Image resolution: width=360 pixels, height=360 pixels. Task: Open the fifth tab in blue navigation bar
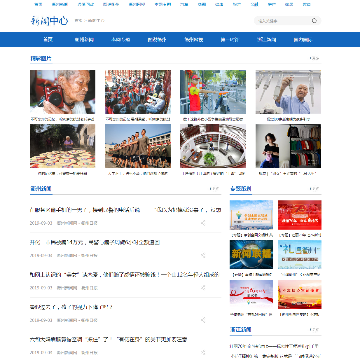[194, 40]
